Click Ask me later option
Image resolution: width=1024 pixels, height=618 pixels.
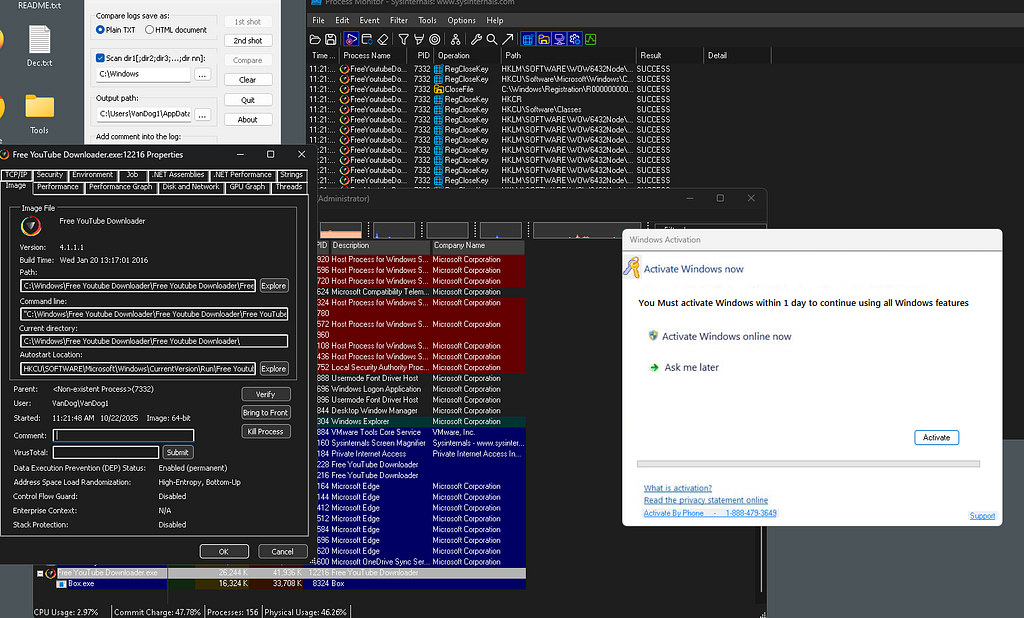tap(691, 367)
